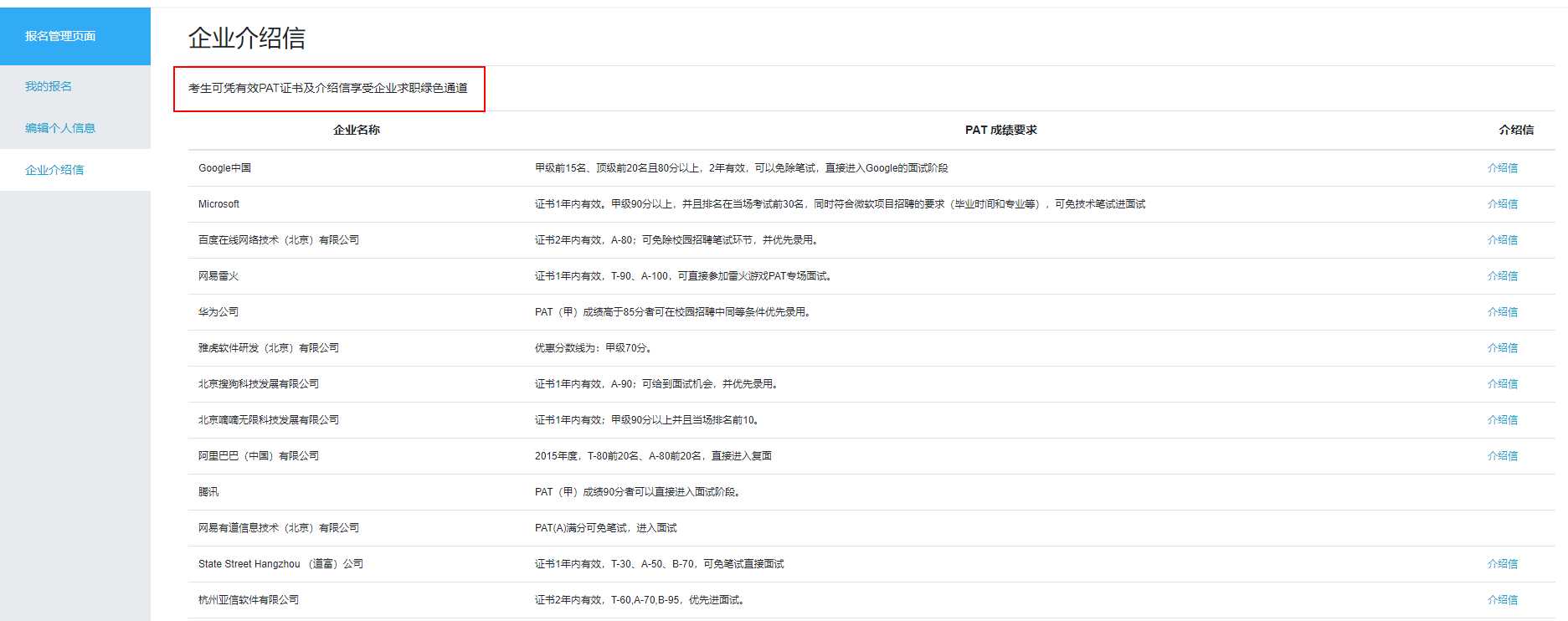Open 介绍信 link for 华为公司
The height and width of the screenshot is (621, 1568).
[x=1503, y=312]
